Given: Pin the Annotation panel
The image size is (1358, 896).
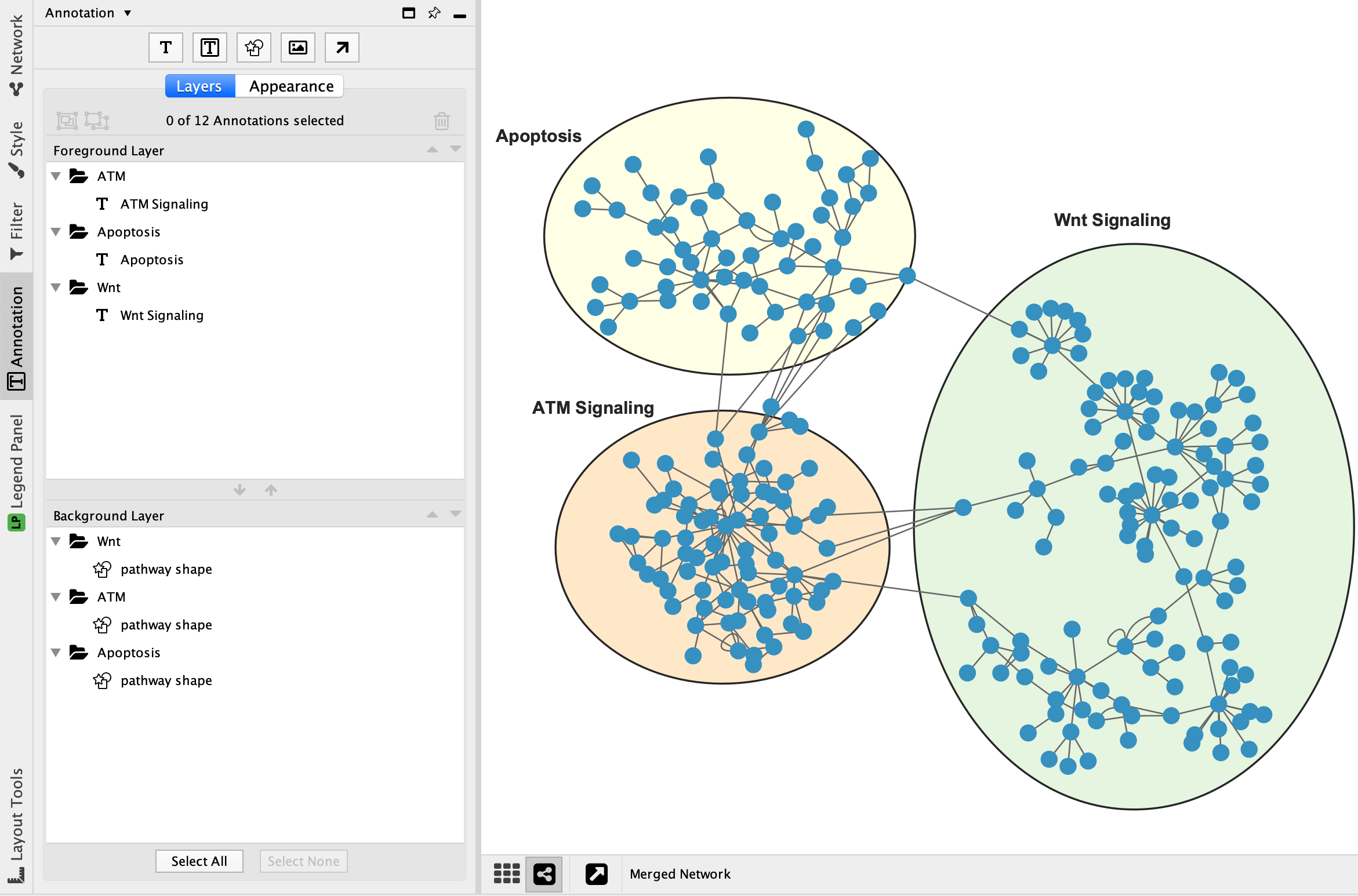Looking at the screenshot, I should point(434,13).
